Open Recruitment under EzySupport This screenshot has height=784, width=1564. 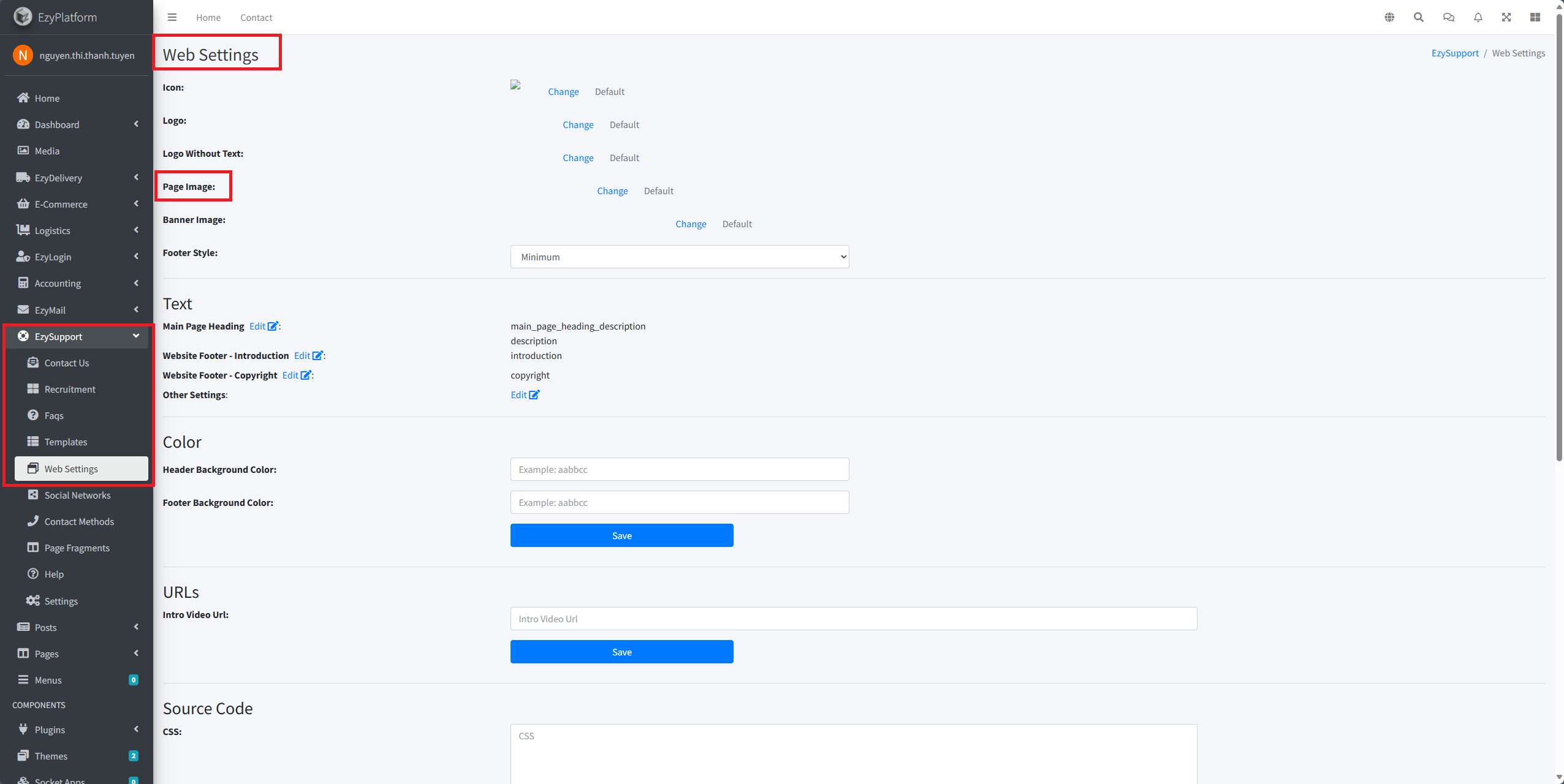(82, 389)
